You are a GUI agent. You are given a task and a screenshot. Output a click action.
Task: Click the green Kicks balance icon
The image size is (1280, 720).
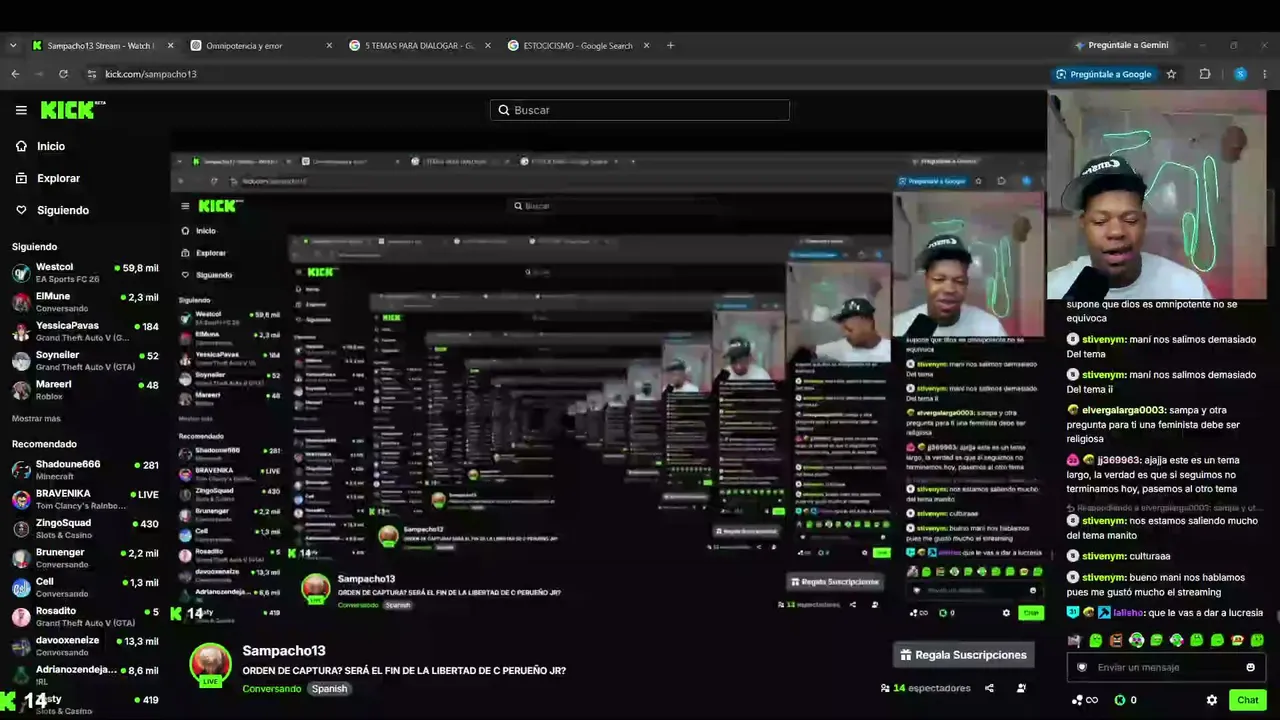pos(1120,700)
